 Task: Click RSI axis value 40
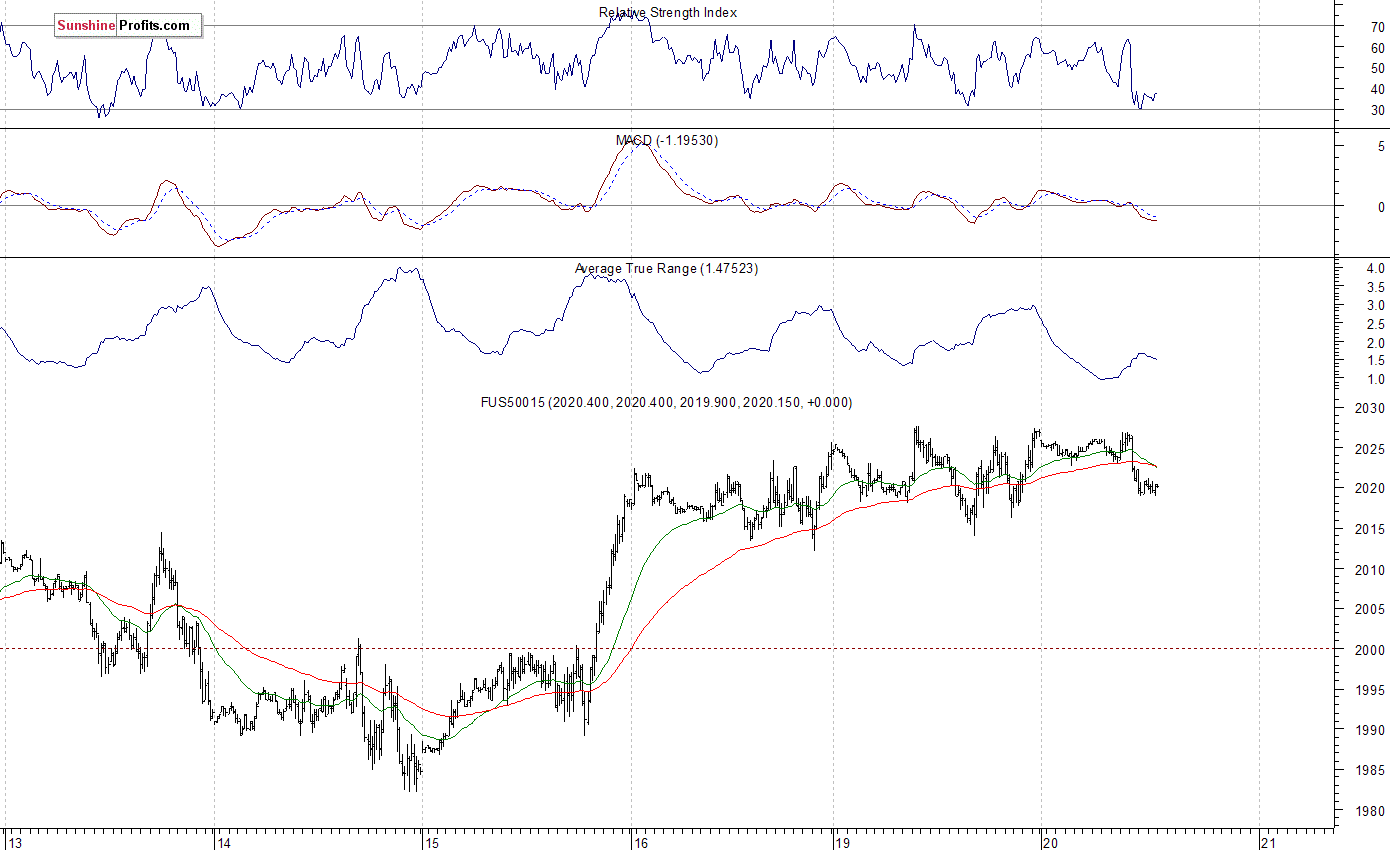click(1378, 90)
